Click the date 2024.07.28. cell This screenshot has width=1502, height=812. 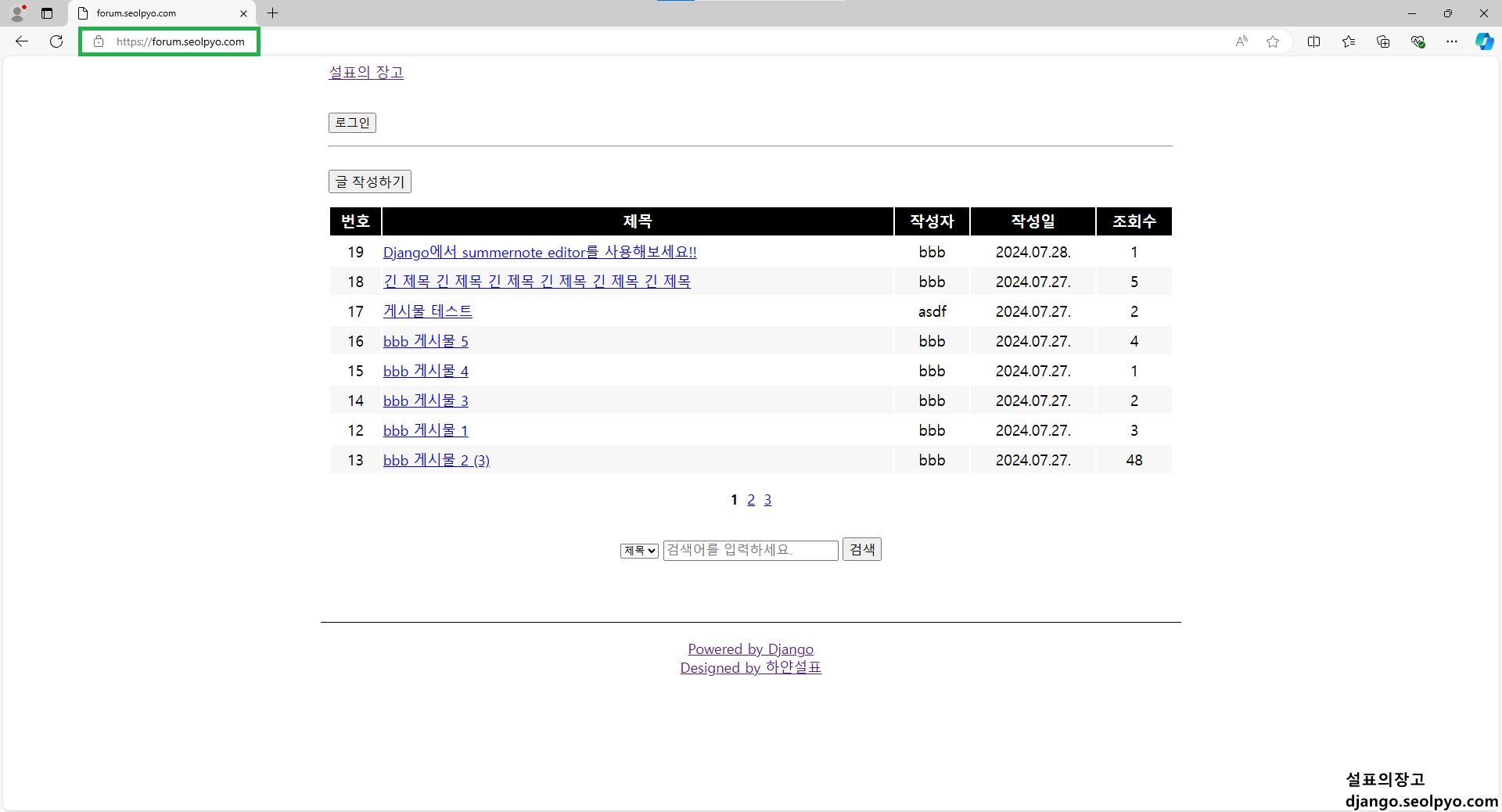(x=1033, y=252)
